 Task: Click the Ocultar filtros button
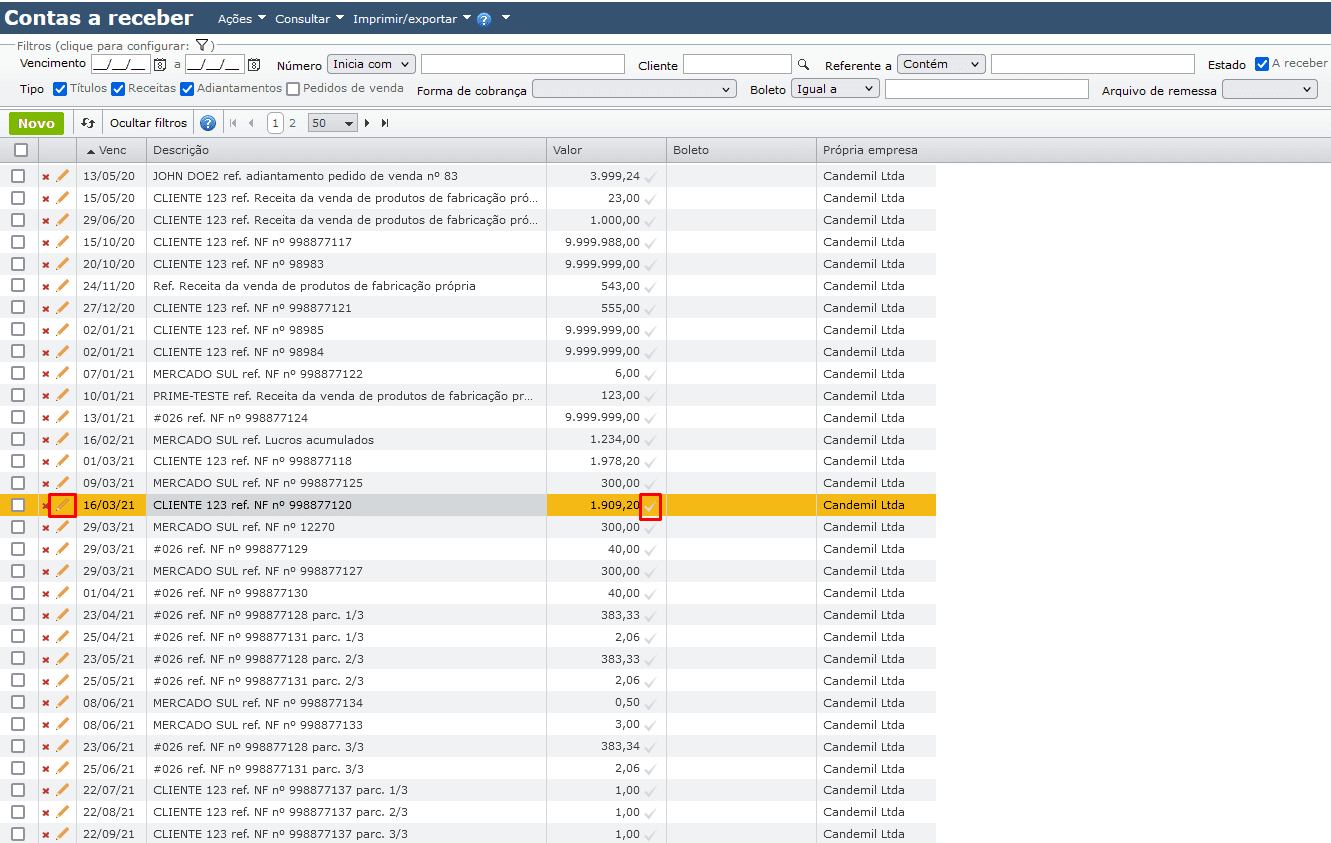click(148, 123)
